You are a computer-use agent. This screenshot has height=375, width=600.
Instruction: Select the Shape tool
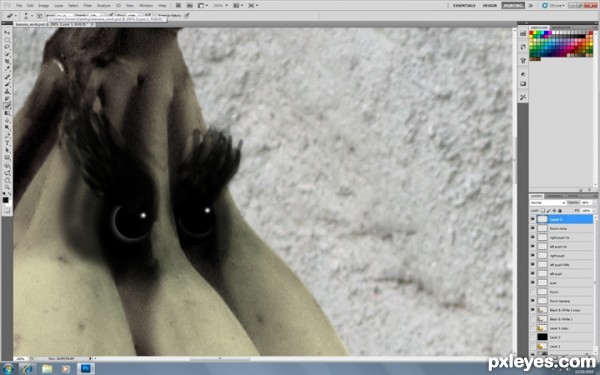[x=7, y=158]
